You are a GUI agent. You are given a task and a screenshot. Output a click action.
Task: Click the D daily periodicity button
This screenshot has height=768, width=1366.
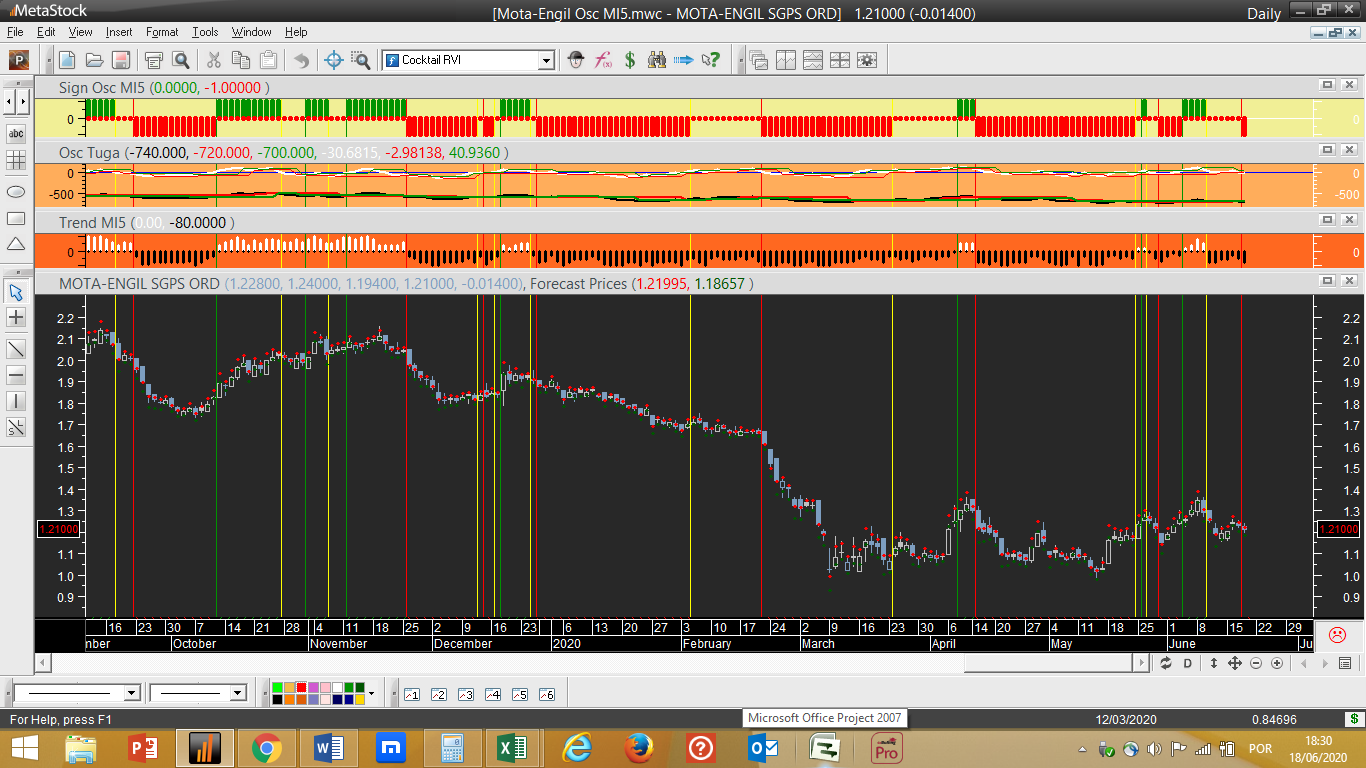[x=1188, y=663]
